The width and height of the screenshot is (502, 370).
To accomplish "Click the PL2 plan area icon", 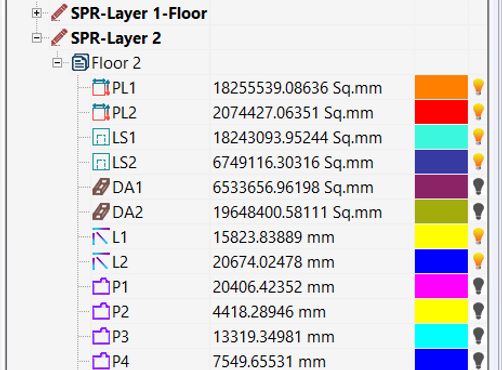I will point(101,112).
